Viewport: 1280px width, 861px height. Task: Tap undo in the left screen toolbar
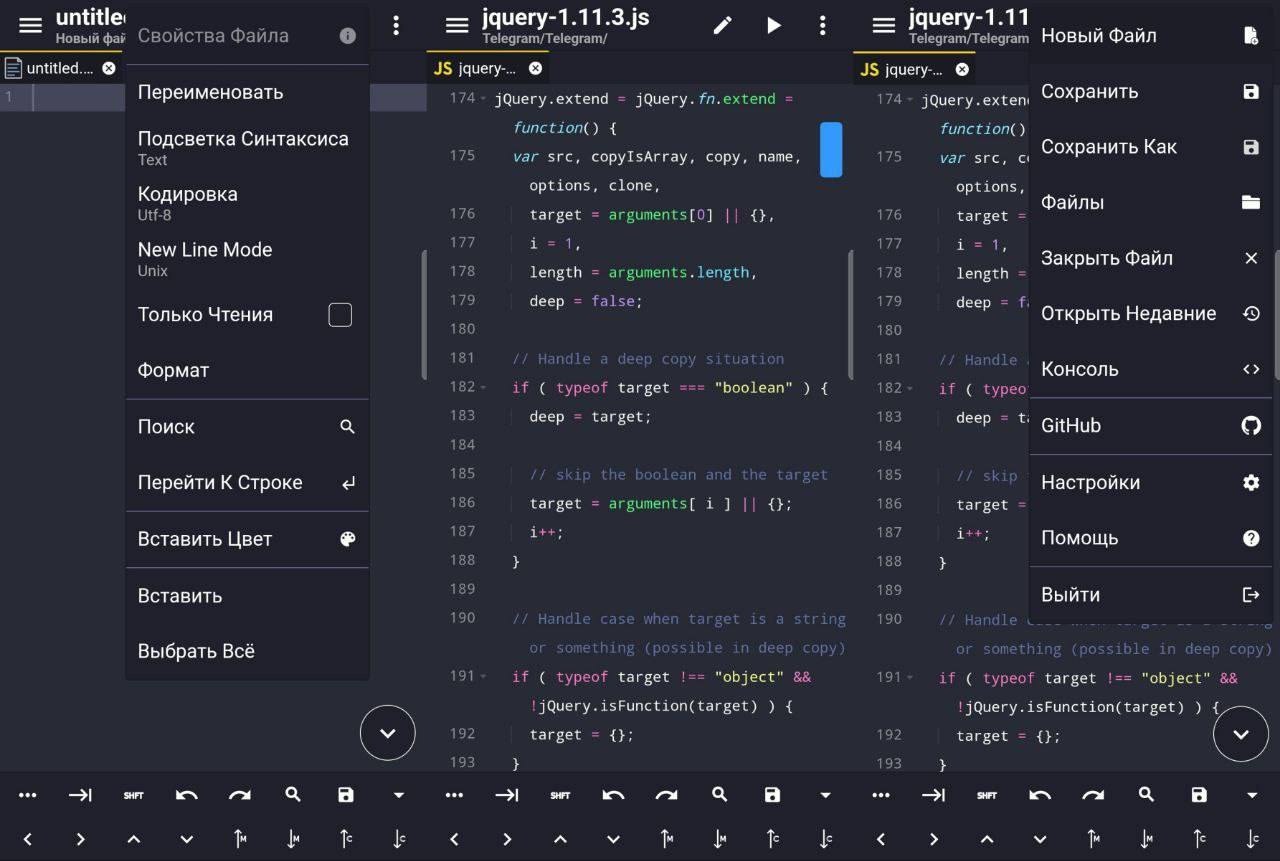click(x=187, y=796)
